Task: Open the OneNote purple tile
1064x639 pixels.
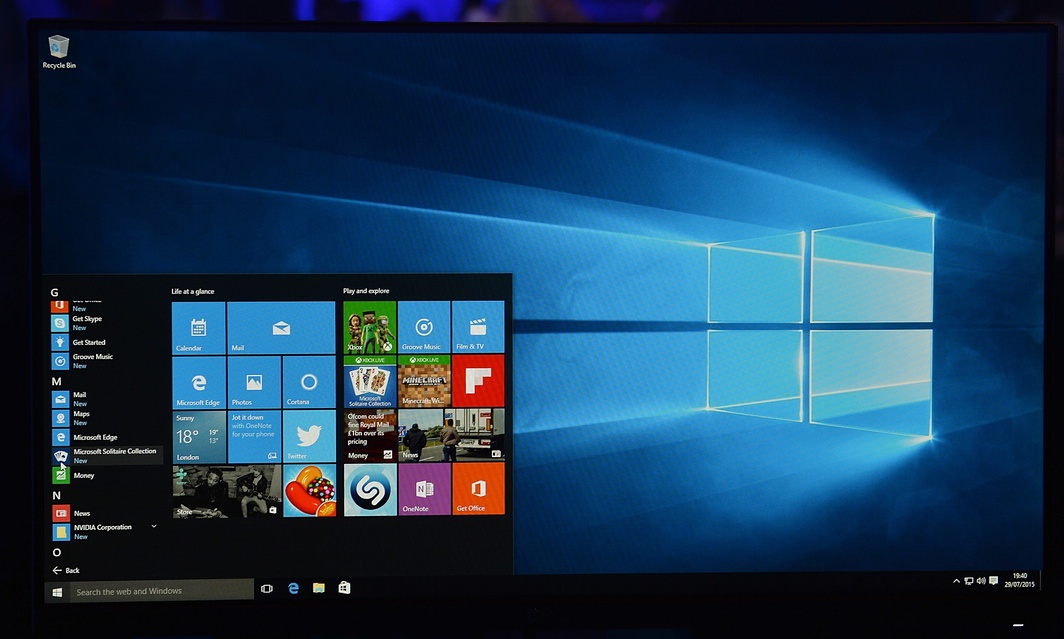Action: pos(424,489)
